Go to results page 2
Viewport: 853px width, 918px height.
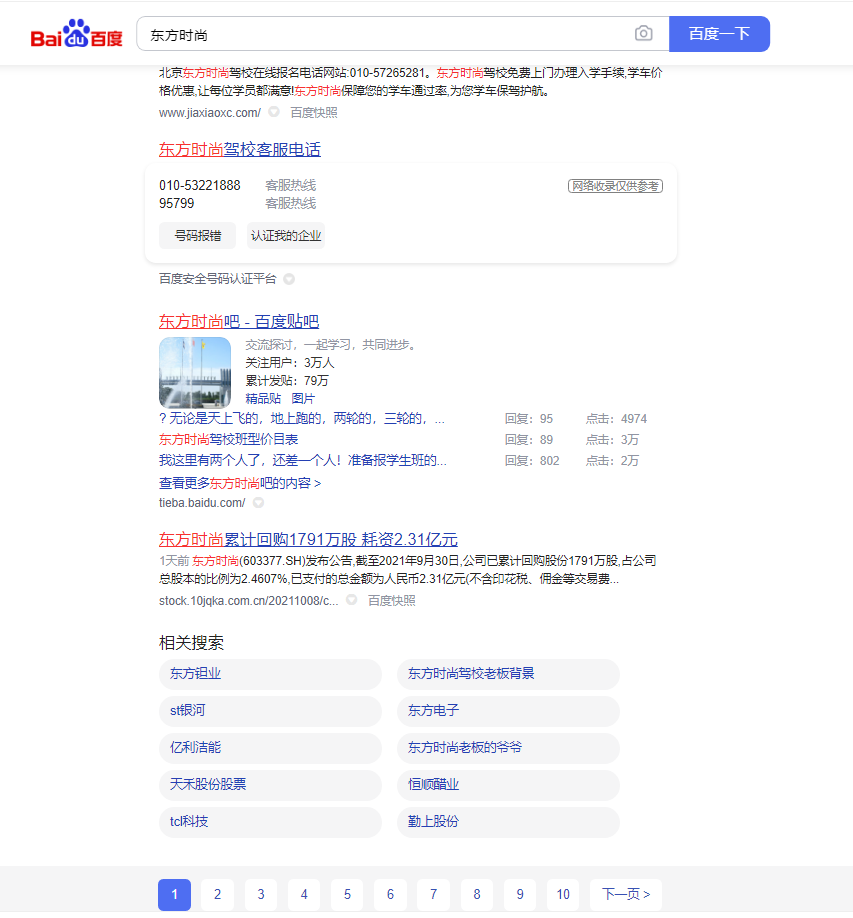[x=217, y=895]
